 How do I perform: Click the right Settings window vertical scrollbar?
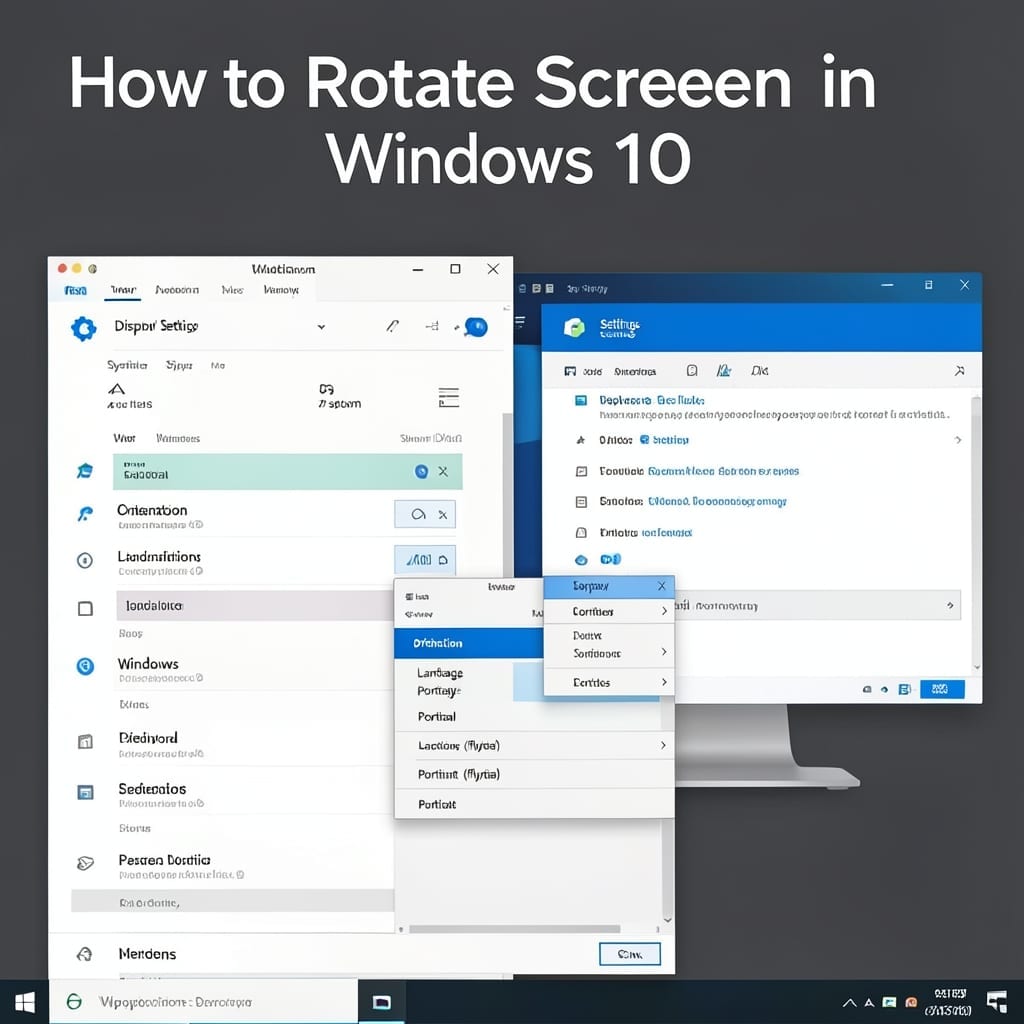[x=977, y=532]
